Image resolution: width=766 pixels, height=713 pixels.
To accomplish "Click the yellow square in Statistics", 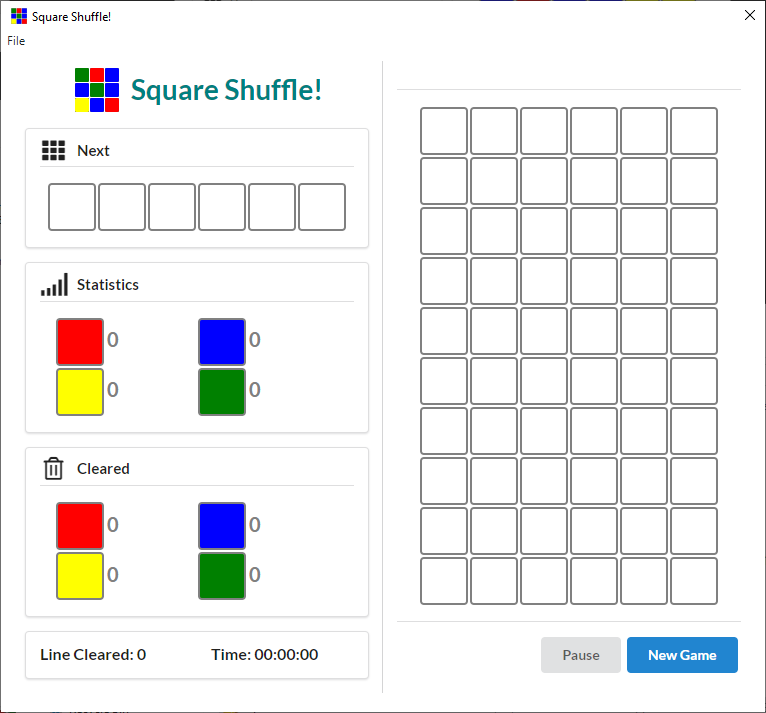I will [x=80, y=391].
